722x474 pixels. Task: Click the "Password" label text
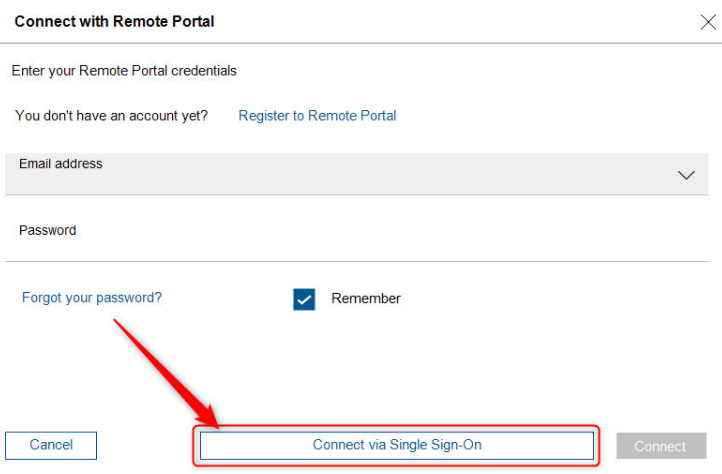tap(48, 230)
